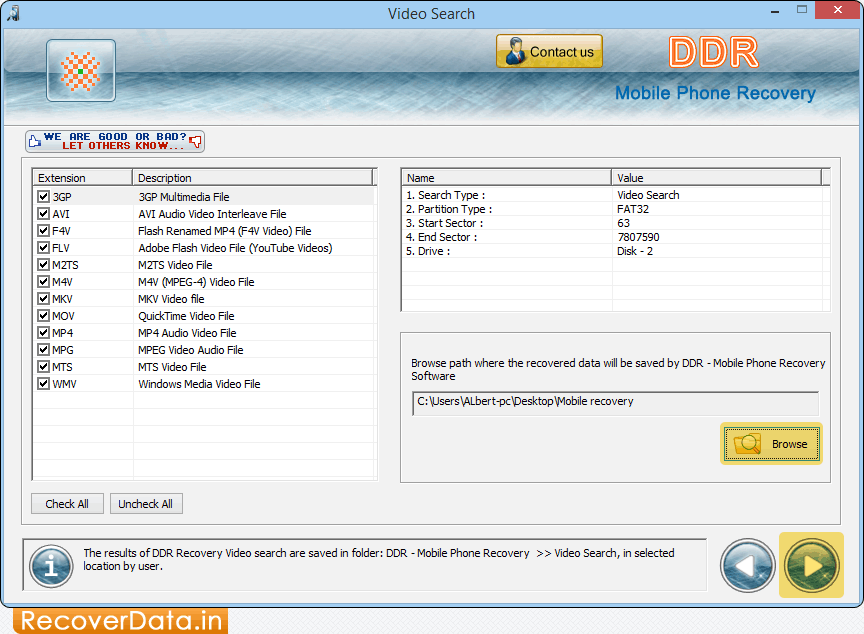
Task: Click the thumbs-up icon on feedback banner
Action: 33,138
